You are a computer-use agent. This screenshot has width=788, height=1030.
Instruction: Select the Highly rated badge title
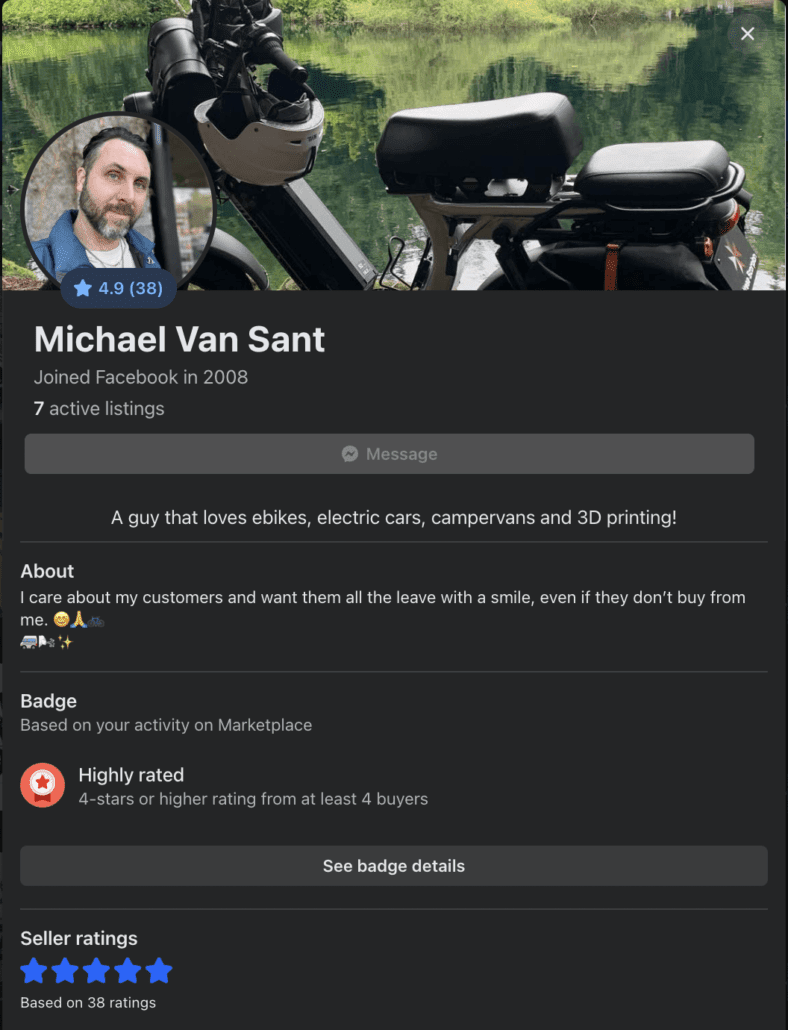131,775
